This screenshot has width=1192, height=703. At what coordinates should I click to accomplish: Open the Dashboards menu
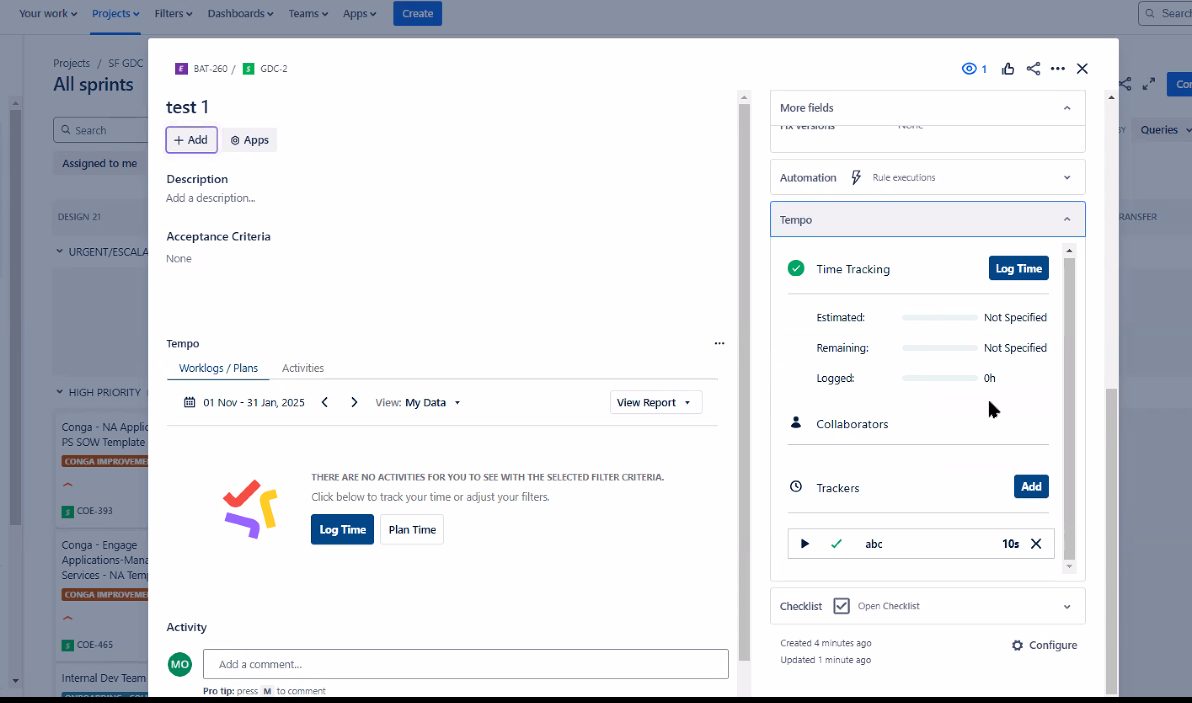(x=241, y=13)
